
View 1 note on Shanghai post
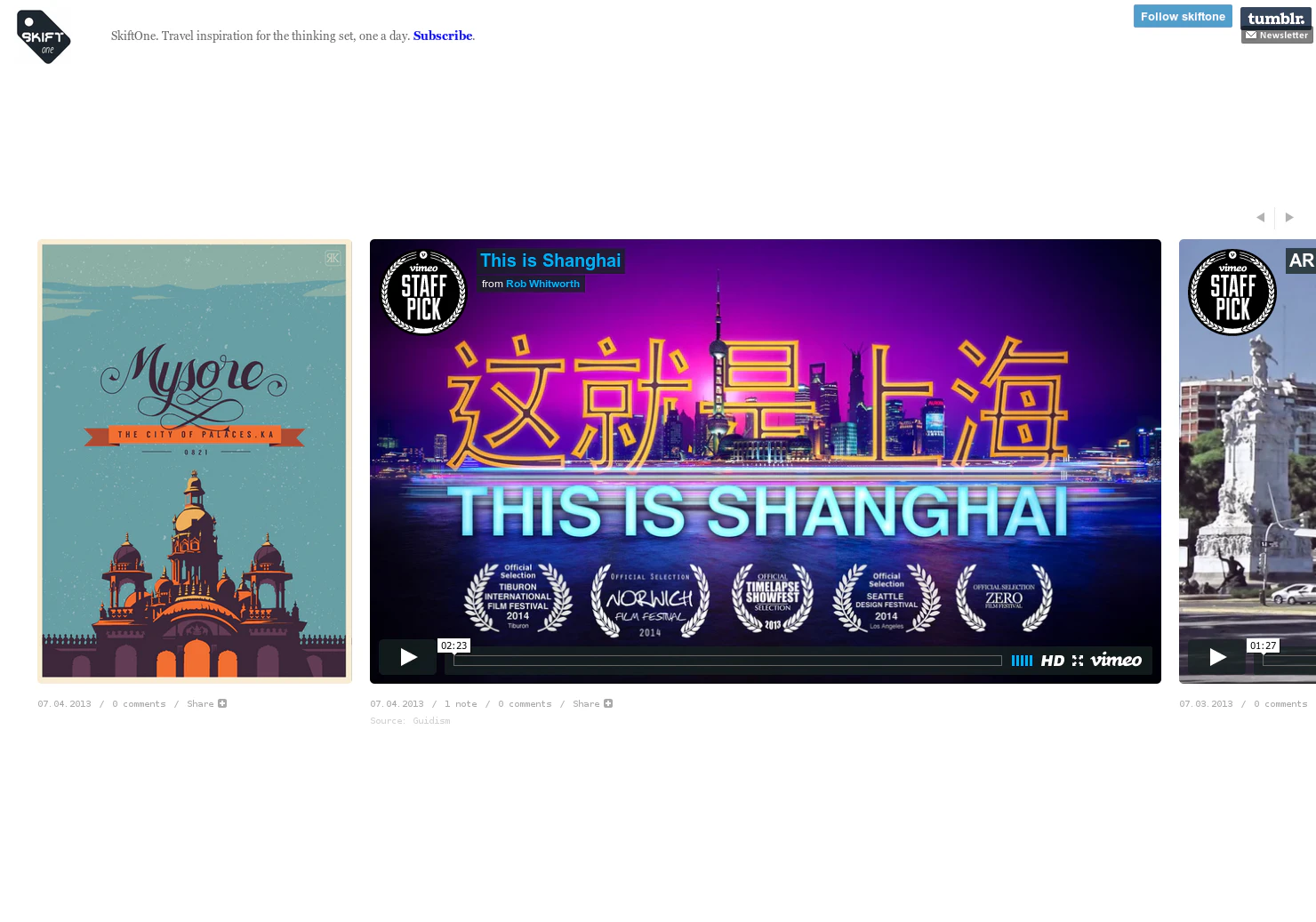[461, 704]
